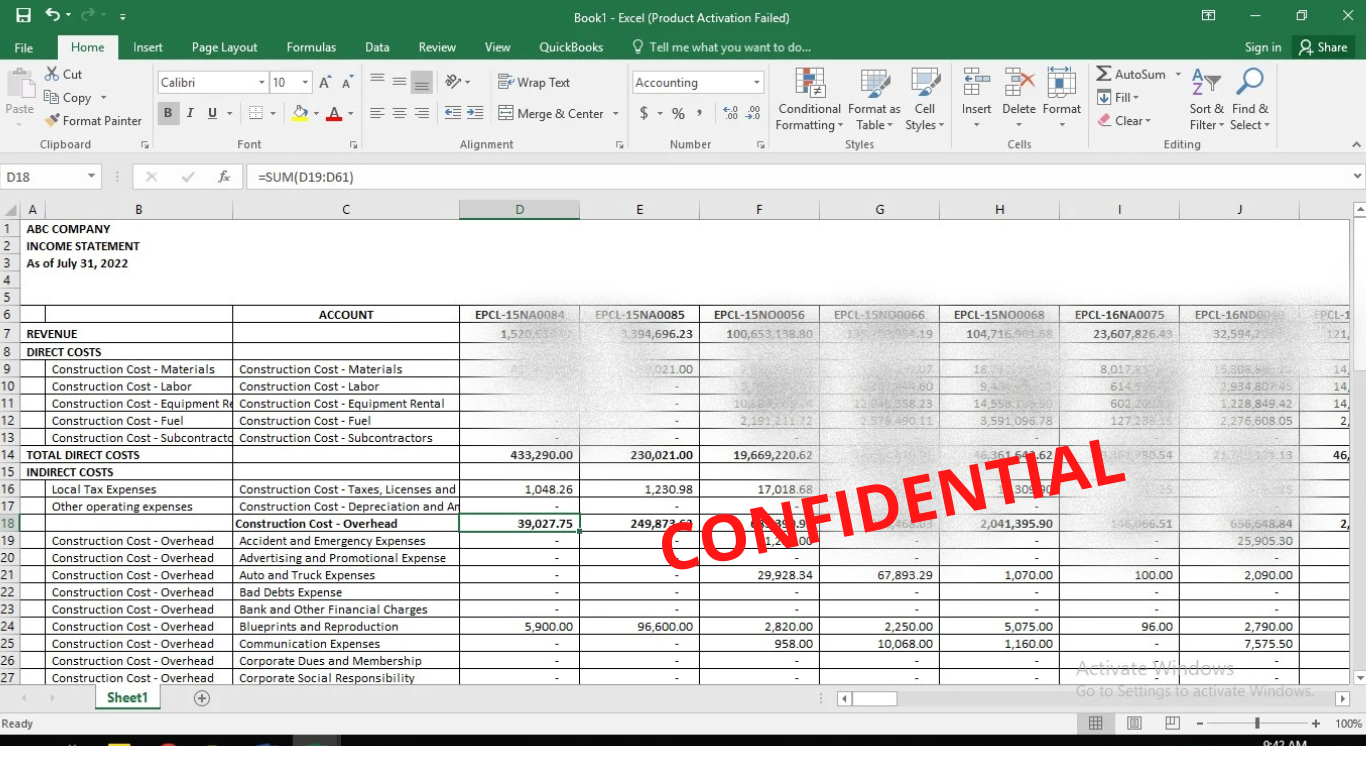The height and width of the screenshot is (768, 1366).
Task: Increase font size with large A icon
Action: [x=326, y=82]
